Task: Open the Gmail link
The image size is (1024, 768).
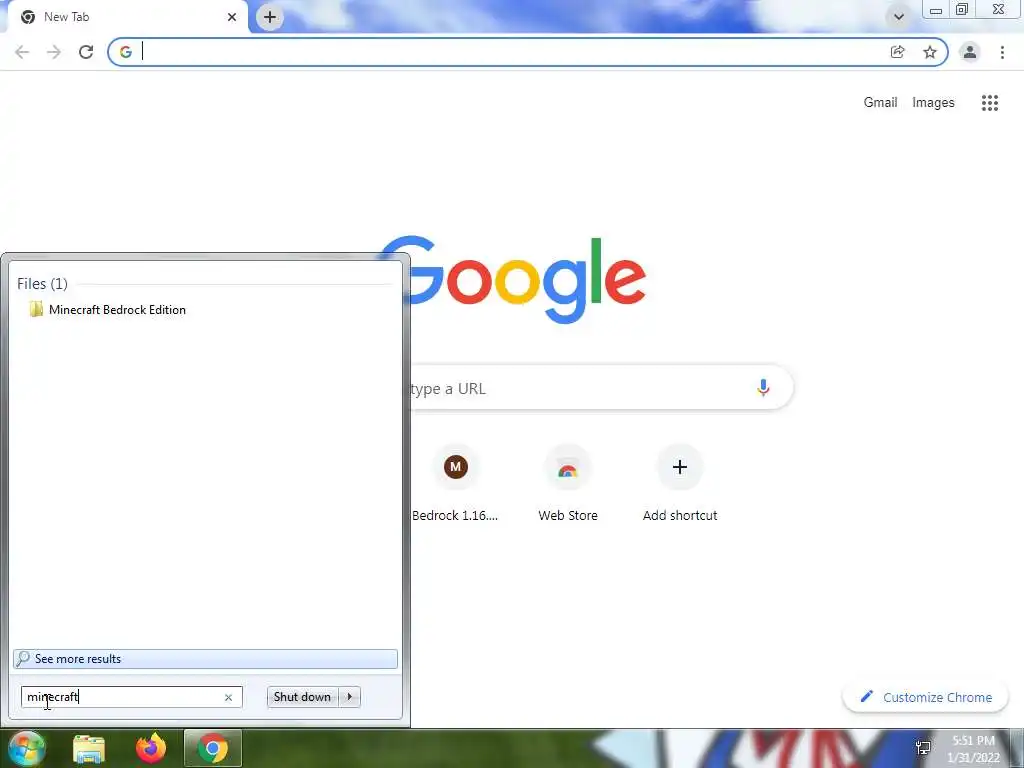Action: pyautogui.click(x=880, y=103)
